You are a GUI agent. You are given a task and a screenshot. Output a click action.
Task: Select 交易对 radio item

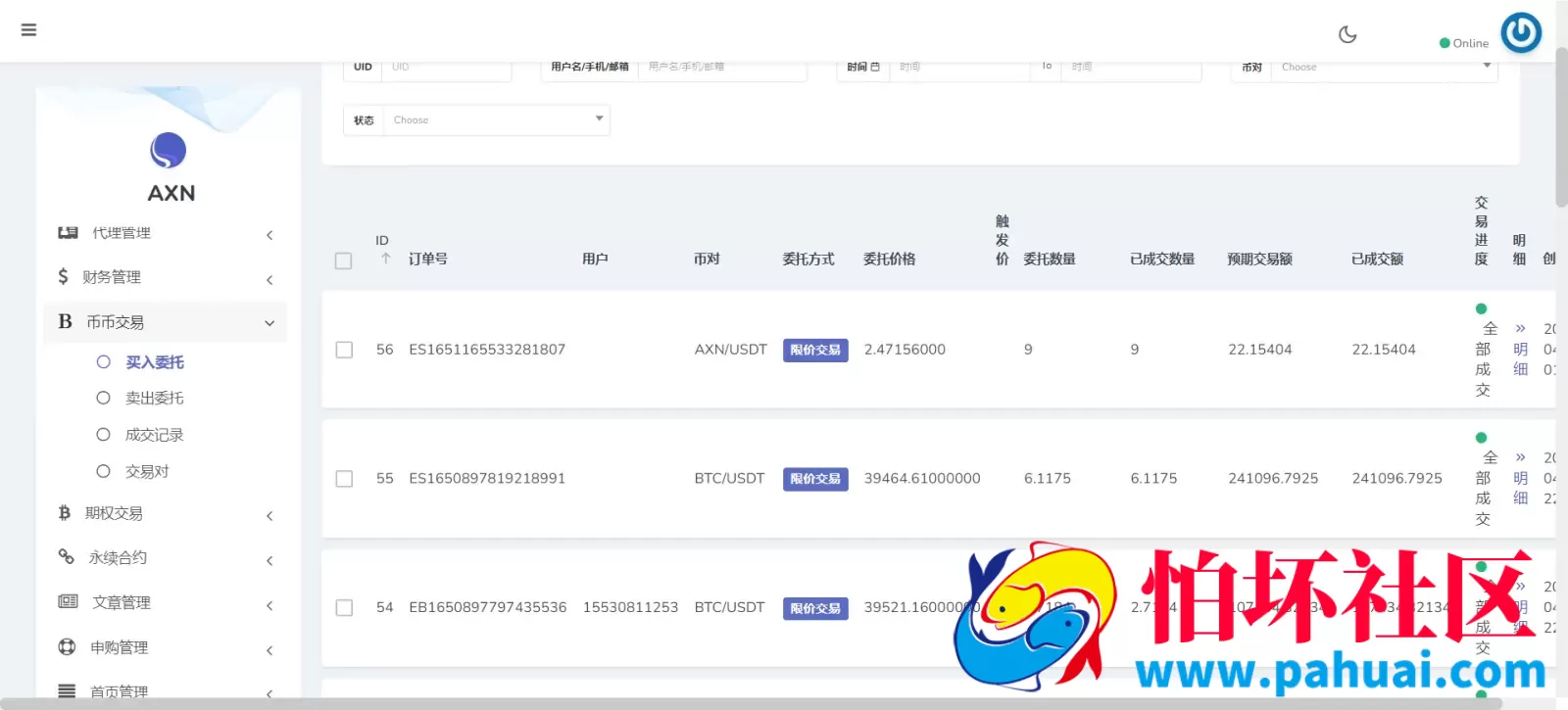[x=133, y=471]
